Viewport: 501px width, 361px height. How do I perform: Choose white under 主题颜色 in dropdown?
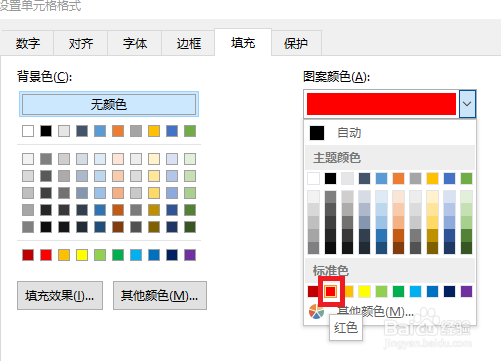pyautogui.click(x=313, y=178)
